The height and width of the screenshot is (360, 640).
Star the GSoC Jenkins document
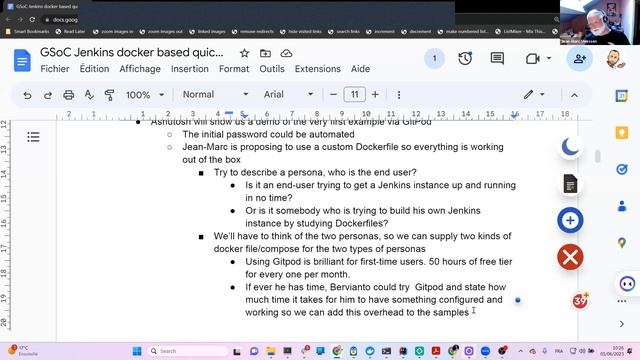point(244,53)
